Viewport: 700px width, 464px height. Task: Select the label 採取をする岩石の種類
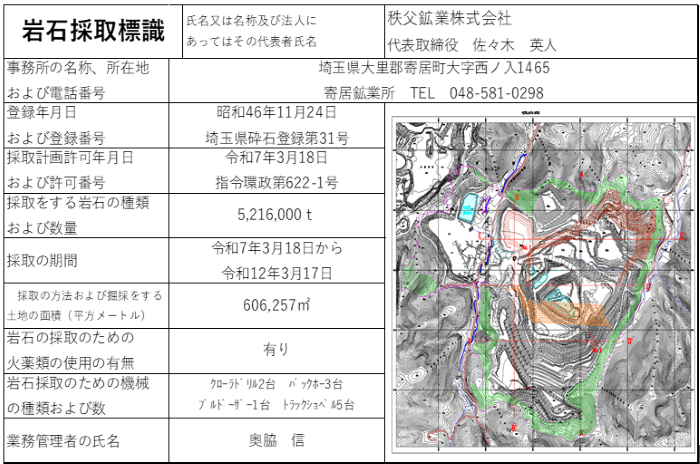coord(78,203)
